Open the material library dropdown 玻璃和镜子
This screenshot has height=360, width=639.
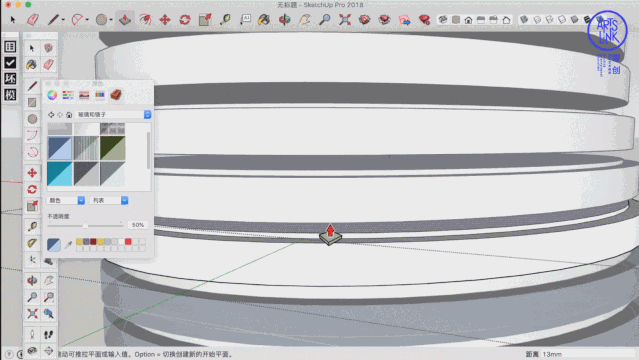[x=114, y=115]
